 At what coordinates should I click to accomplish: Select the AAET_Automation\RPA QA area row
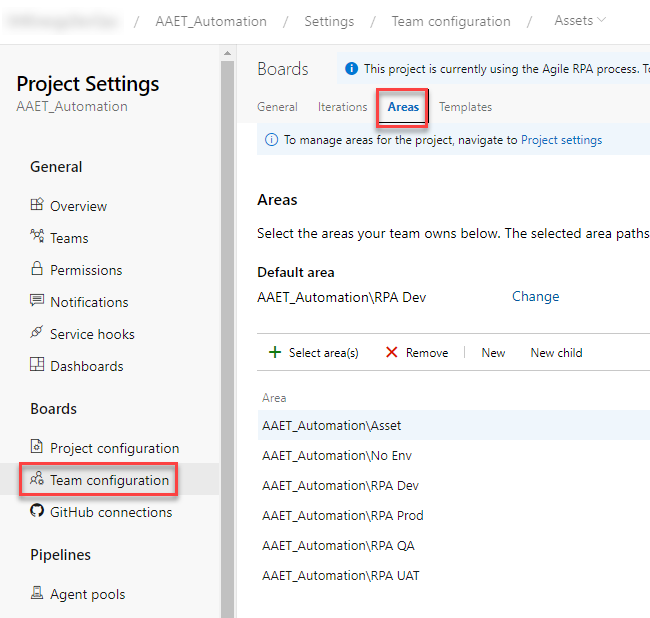pyautogui.click(x=454, y=545)
